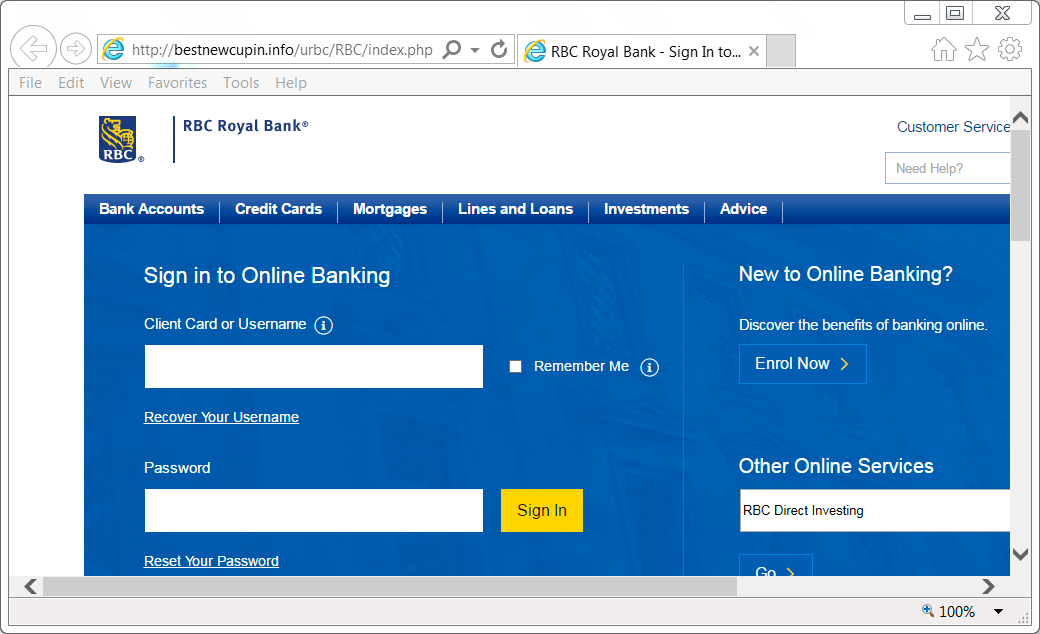Open the View menu

pos(116,83)
